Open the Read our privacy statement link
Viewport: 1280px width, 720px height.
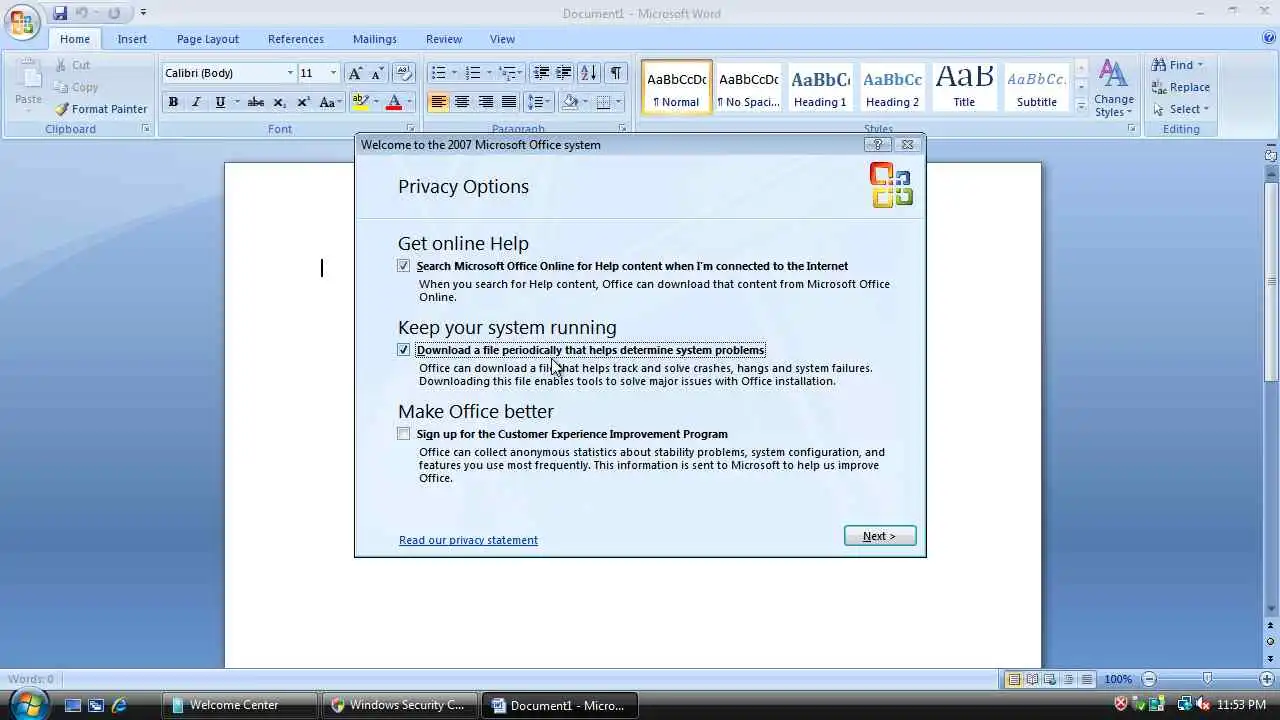pyautogui.click(x=468, y=540)
